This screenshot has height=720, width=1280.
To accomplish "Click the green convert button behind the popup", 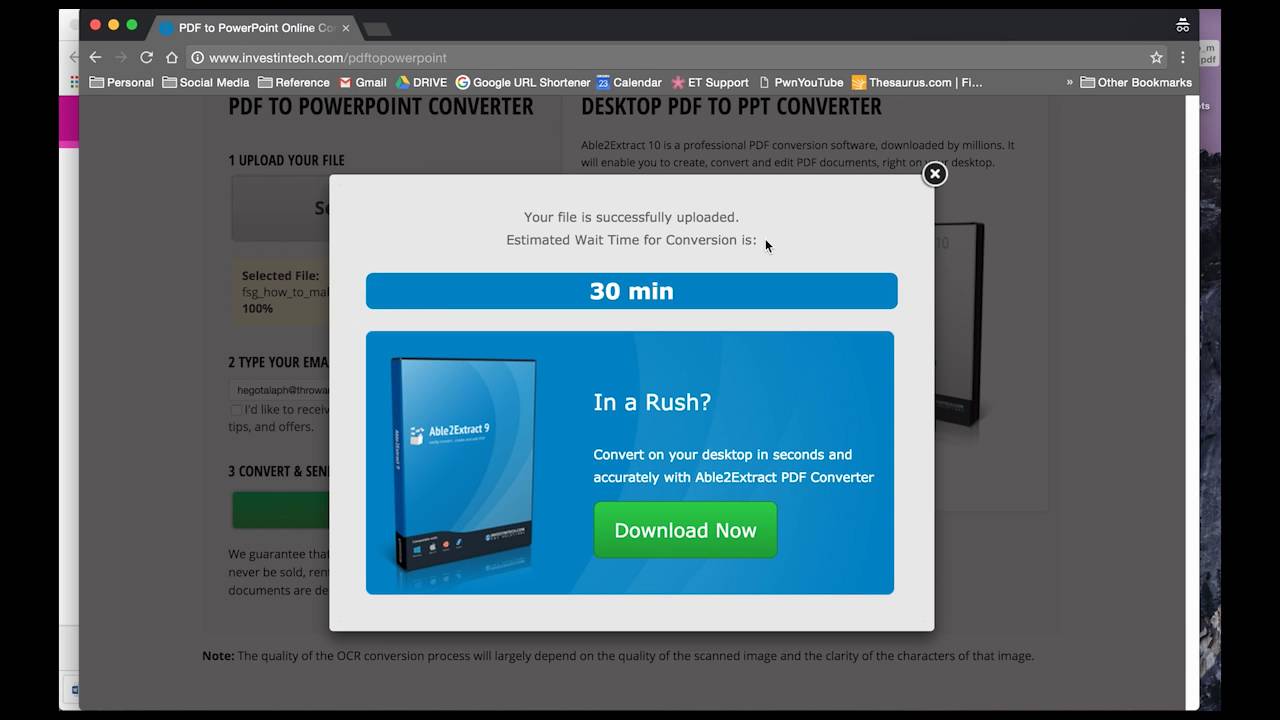I will tap(281, 509).
